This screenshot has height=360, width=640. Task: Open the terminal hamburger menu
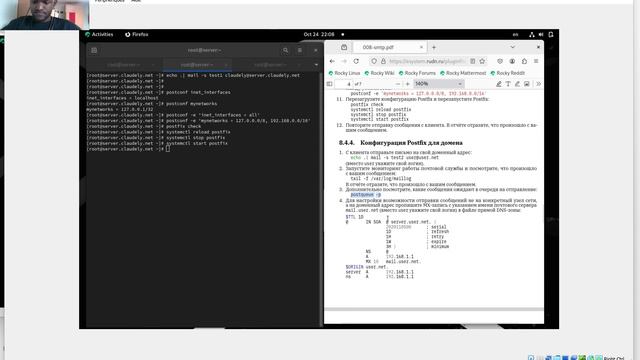coord(300,50)
